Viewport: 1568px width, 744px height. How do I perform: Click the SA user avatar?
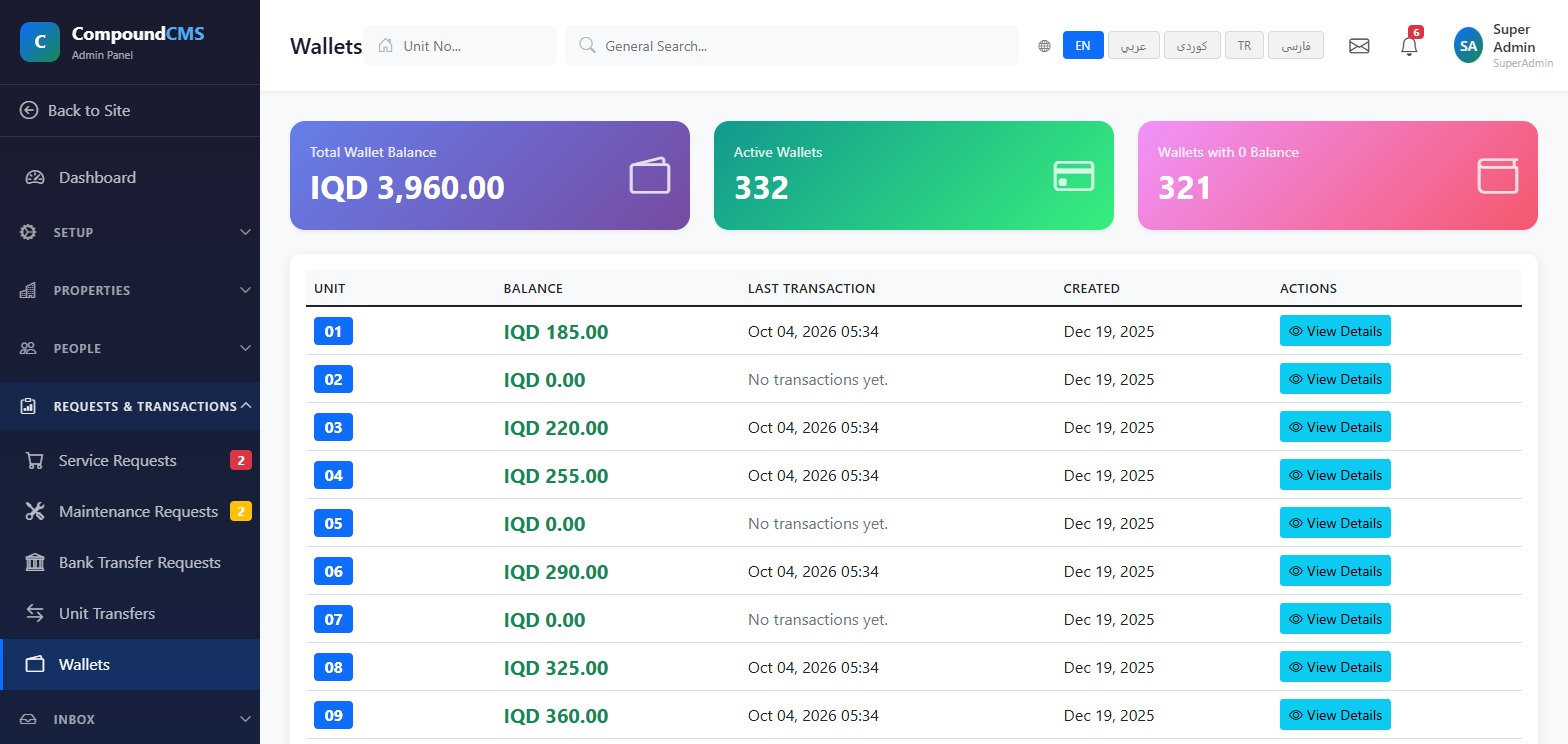pos(1468,46)
